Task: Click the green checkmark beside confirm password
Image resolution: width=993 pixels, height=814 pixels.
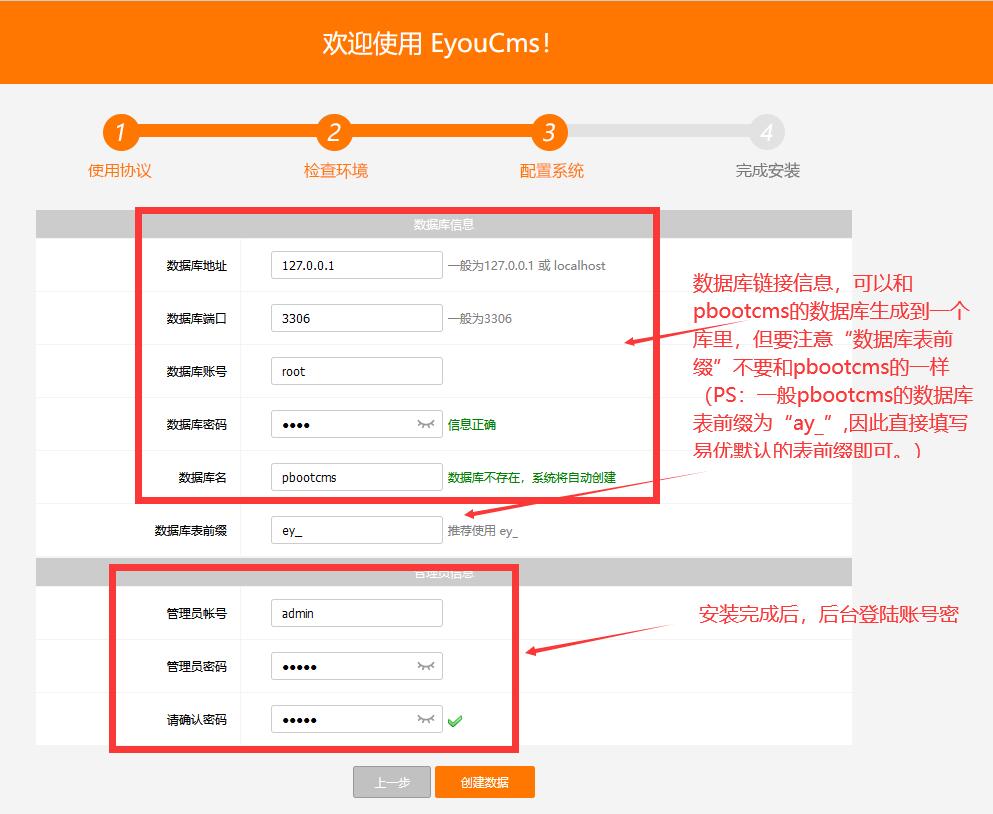Action: coord(455,720)
